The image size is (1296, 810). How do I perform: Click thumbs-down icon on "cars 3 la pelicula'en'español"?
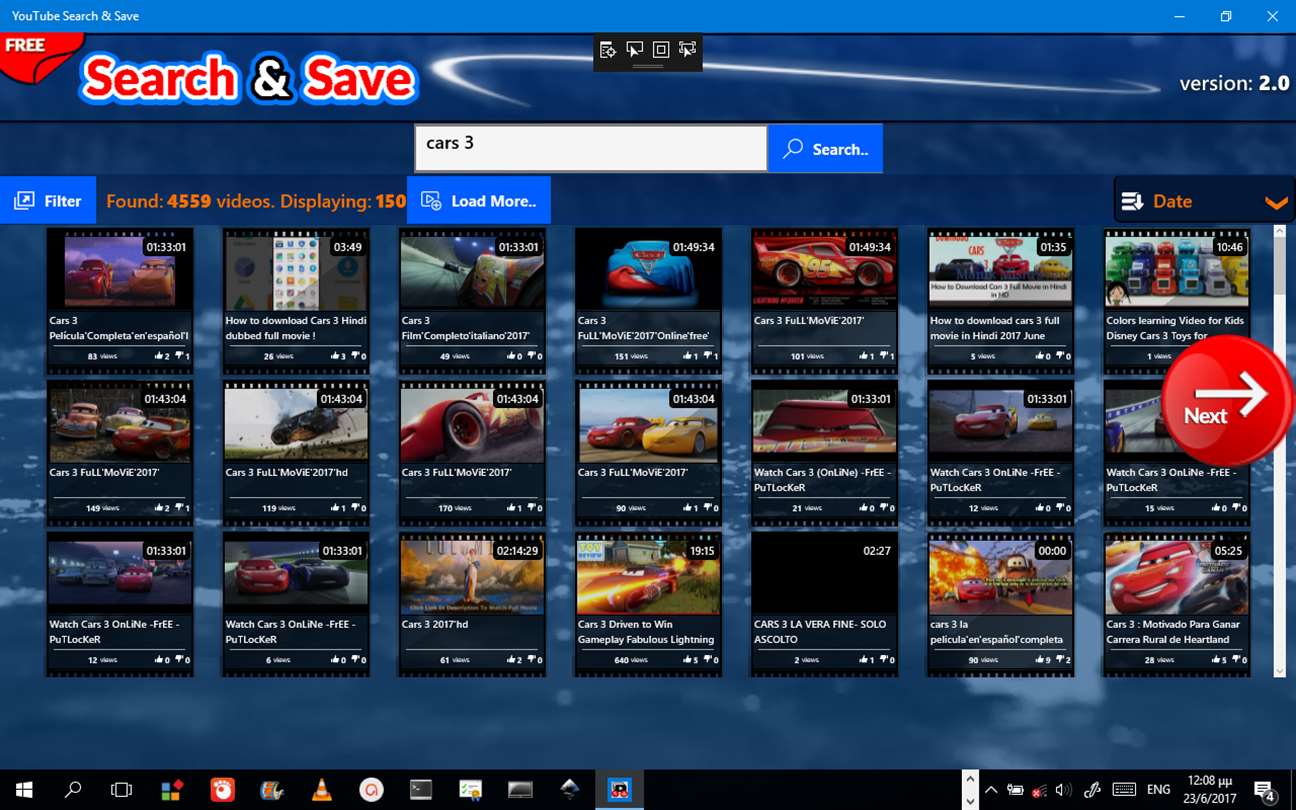(1062, 660)
